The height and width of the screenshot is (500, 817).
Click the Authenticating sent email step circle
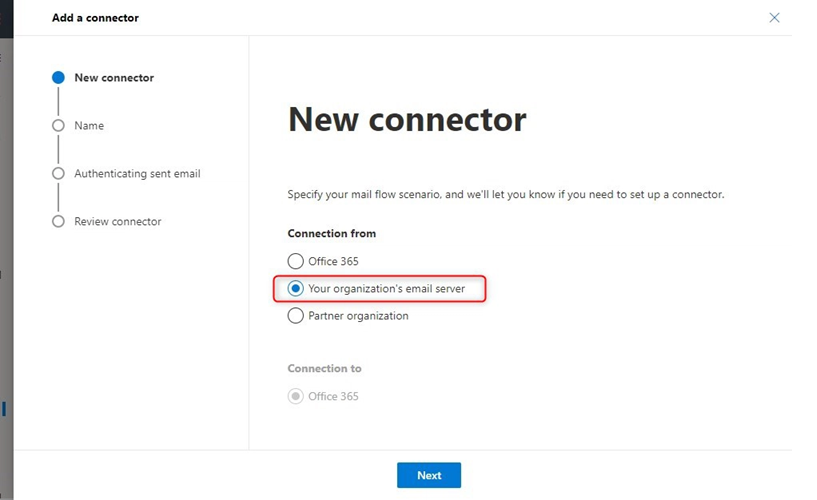pos(58,174)
